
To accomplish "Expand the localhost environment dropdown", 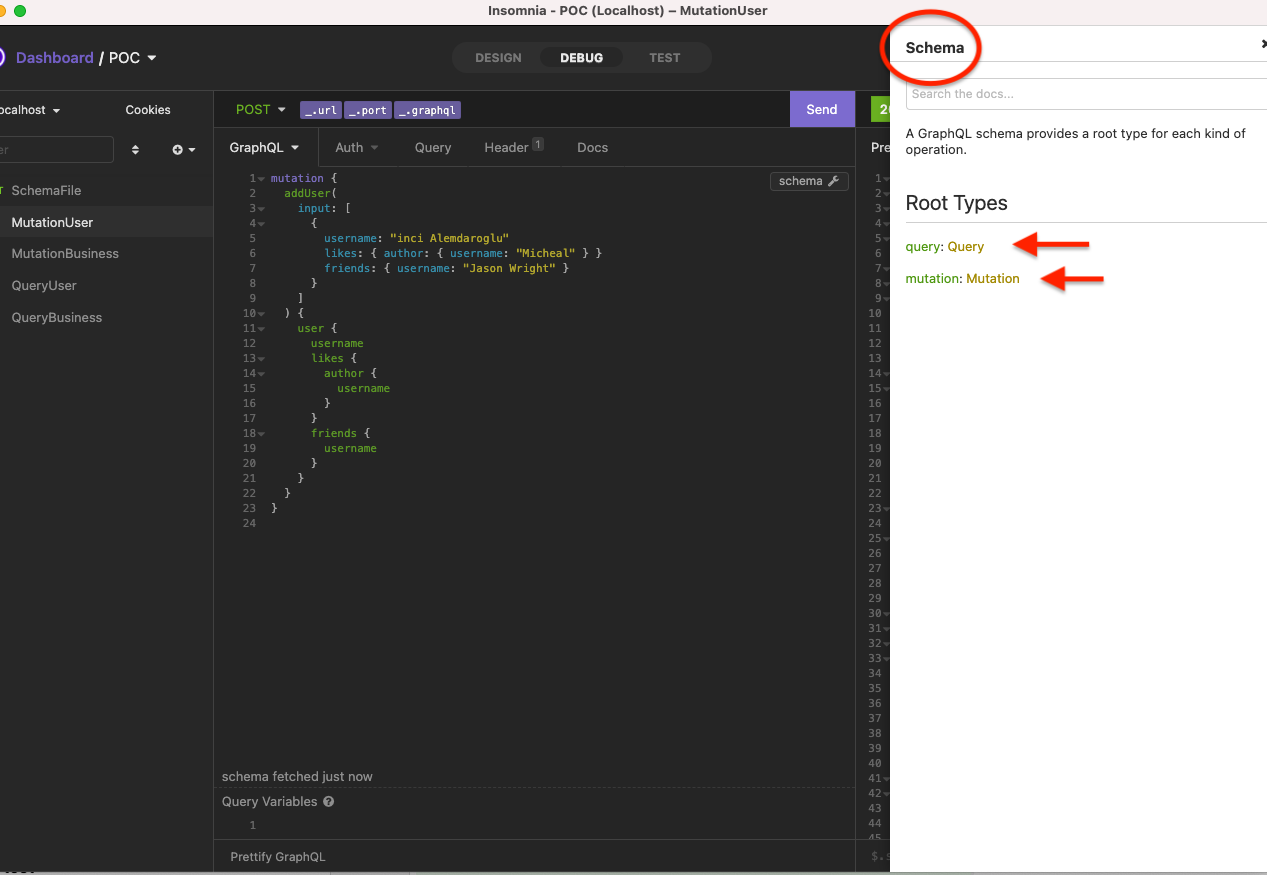I will click(x=30, y=109).
